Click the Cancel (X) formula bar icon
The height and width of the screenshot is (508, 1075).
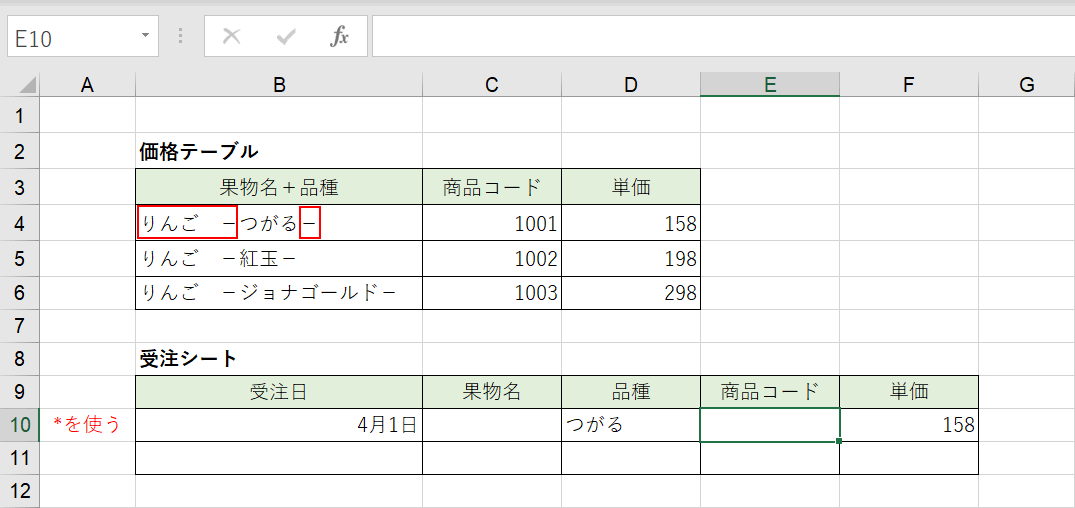(232, 37)
